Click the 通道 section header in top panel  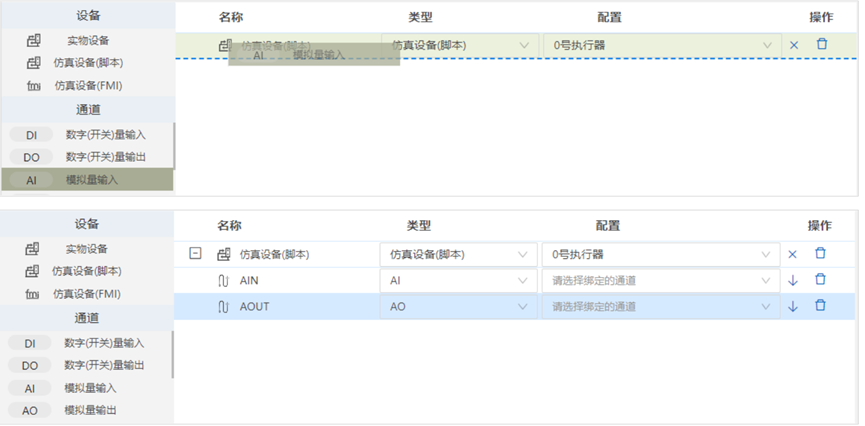[88, 110]
